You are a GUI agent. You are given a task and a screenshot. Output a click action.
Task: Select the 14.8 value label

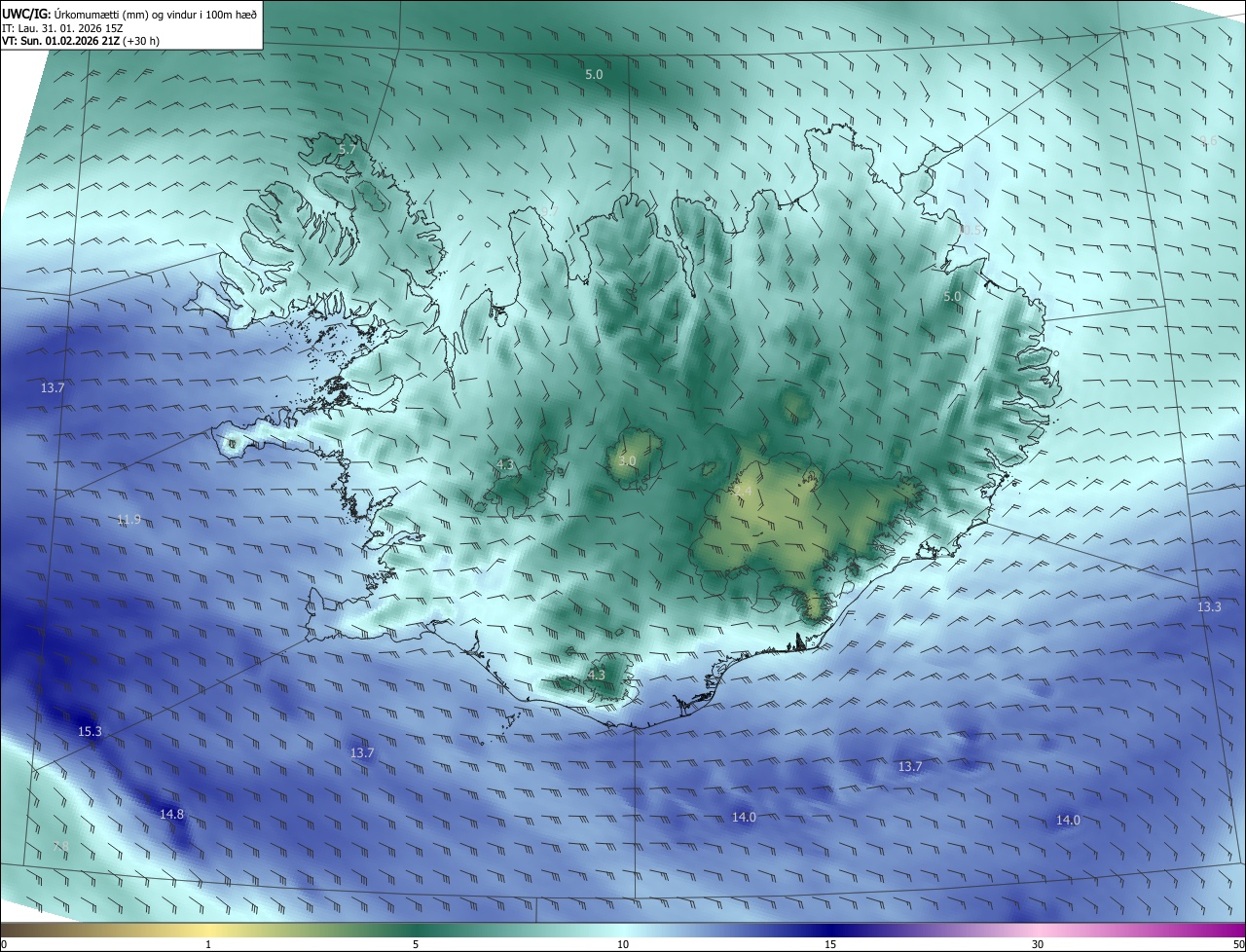171,814
